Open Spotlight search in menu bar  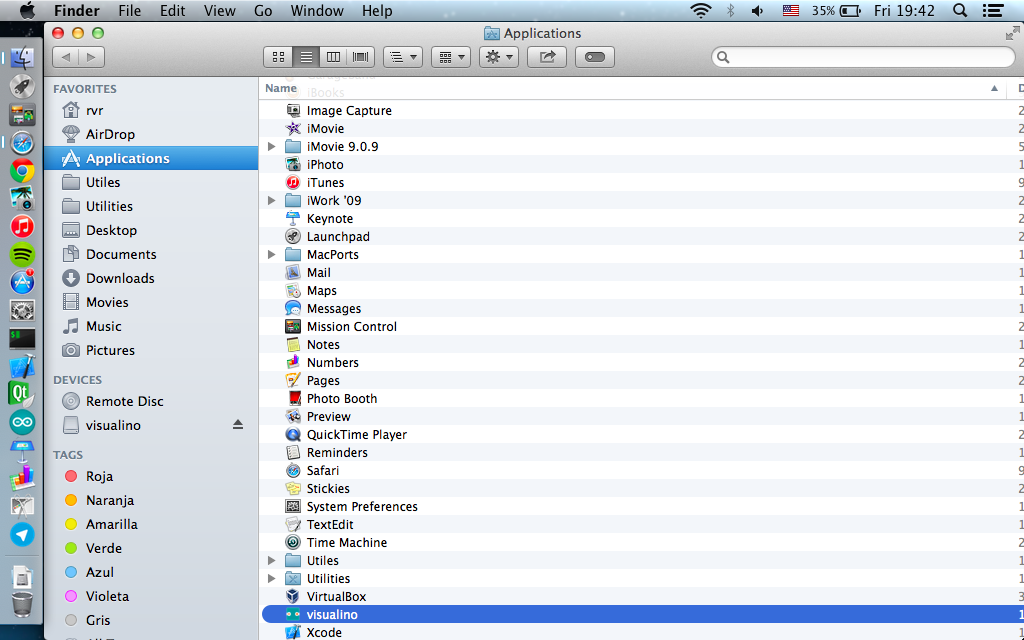(x=960, y=10)
